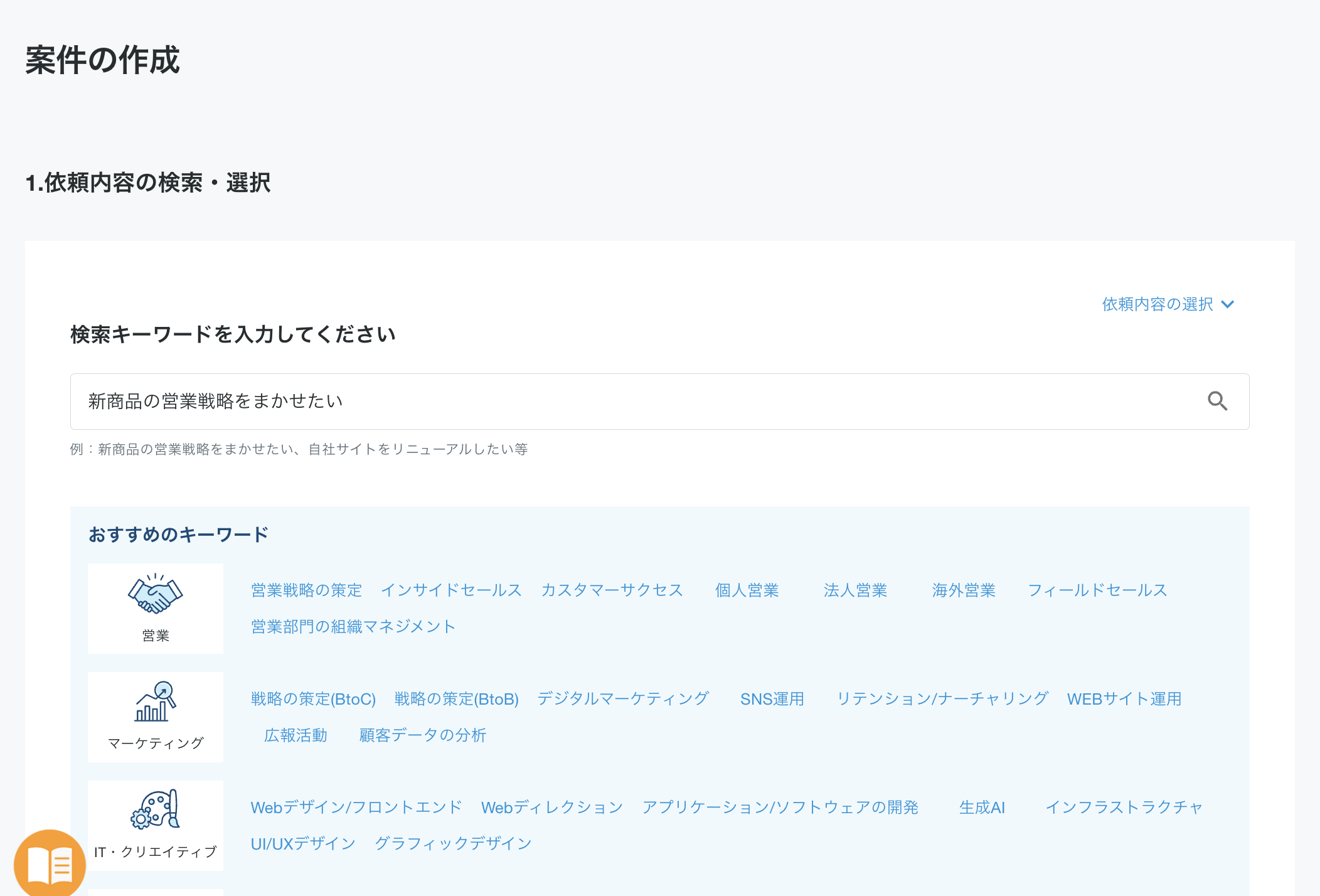
Task: Click the magnifying glass search icon
Action: coord(1218,401)
